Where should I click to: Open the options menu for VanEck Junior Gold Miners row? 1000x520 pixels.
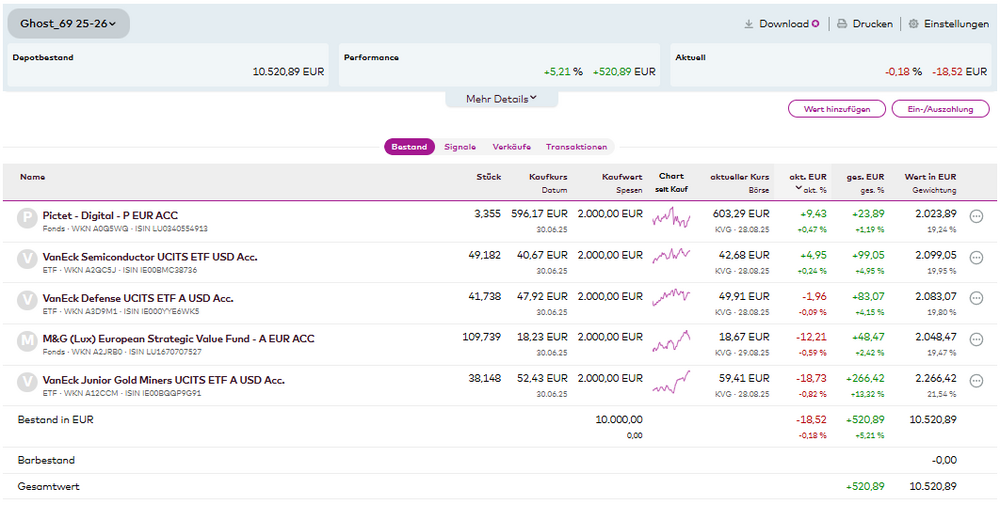(976, 381)
